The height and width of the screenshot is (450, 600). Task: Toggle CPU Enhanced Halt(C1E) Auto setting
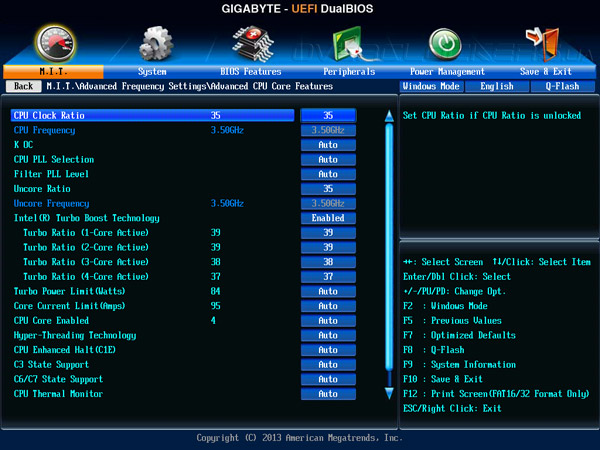pos(328,350)
